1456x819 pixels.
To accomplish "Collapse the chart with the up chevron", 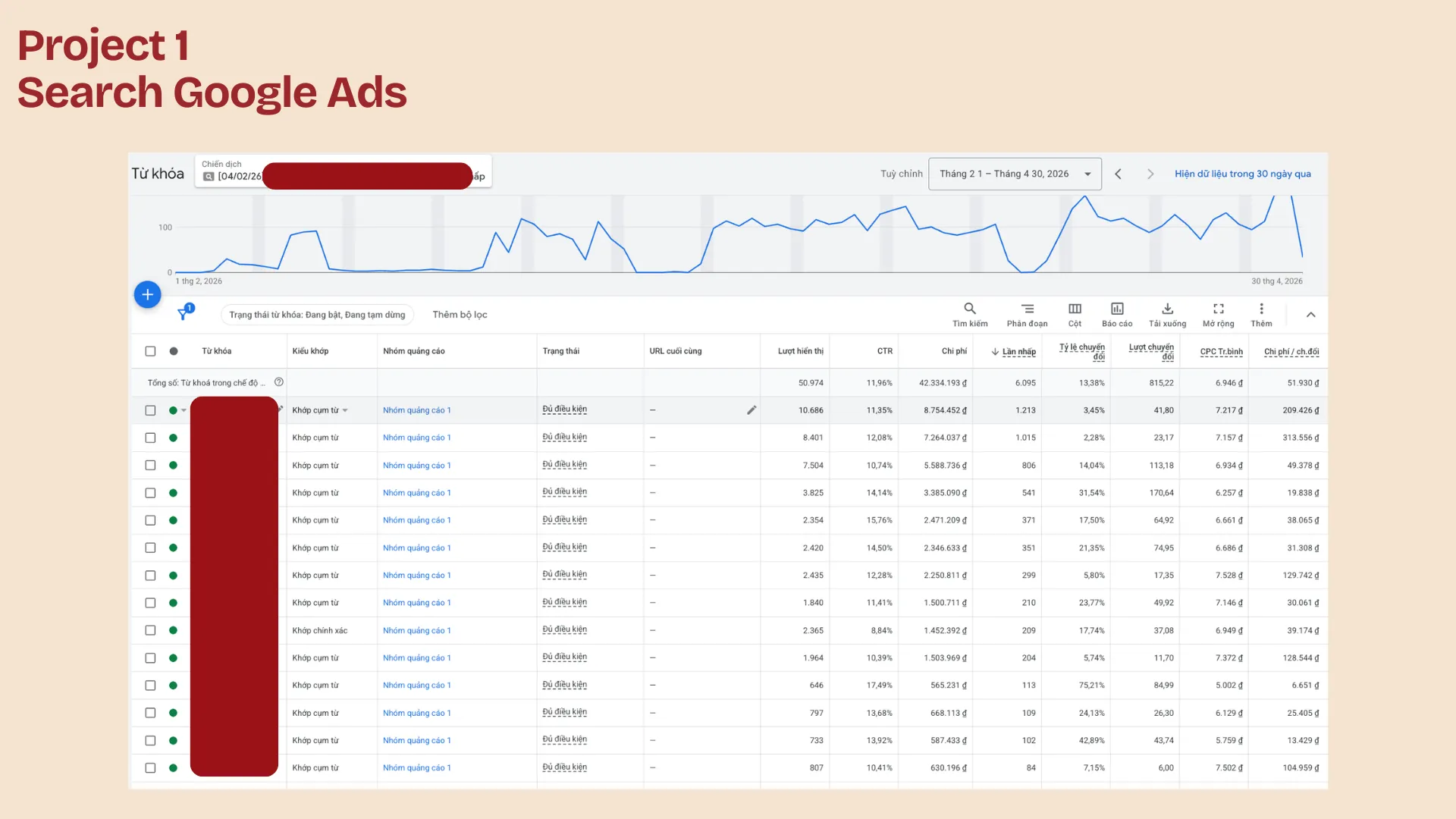I will [1310, 315].
